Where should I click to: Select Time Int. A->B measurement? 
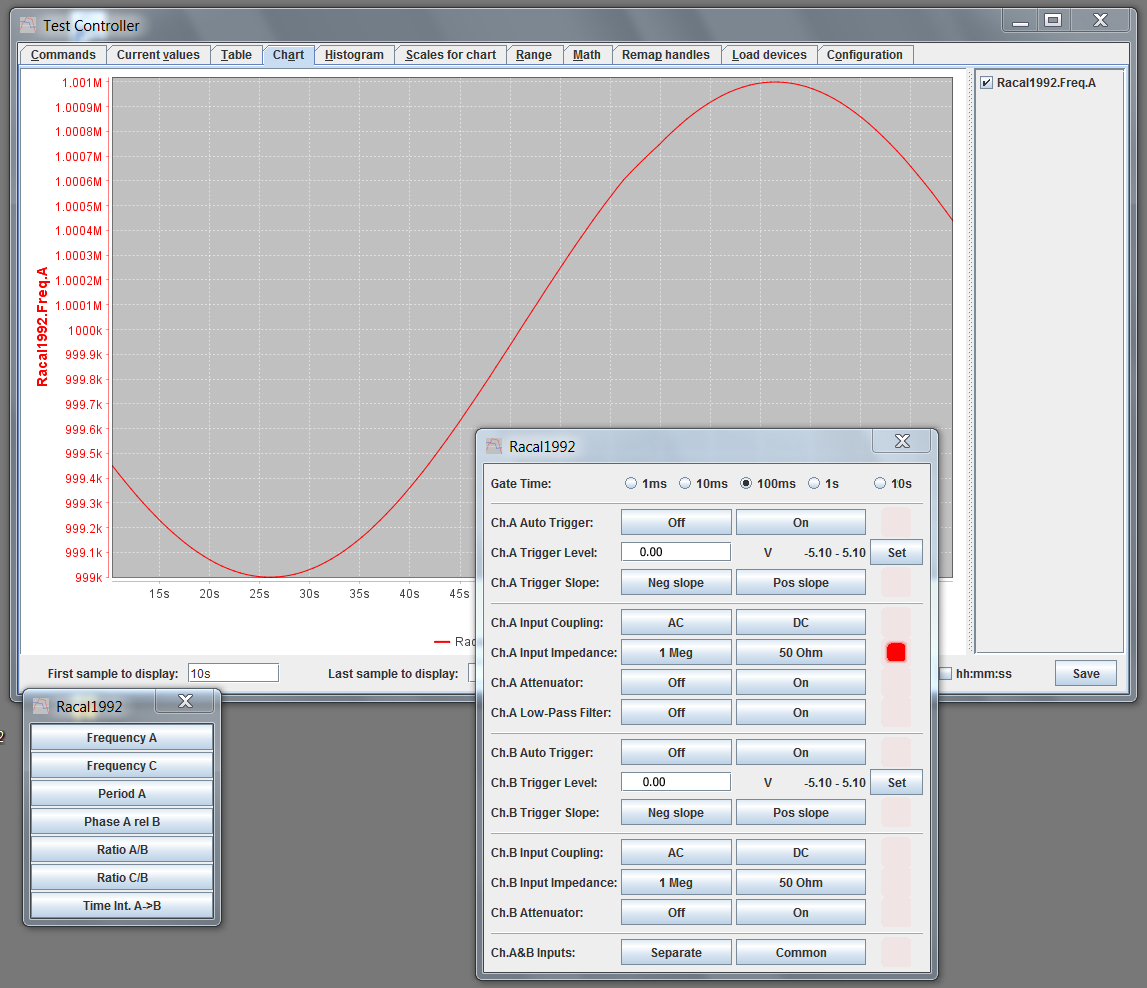(x=121, y=905)
